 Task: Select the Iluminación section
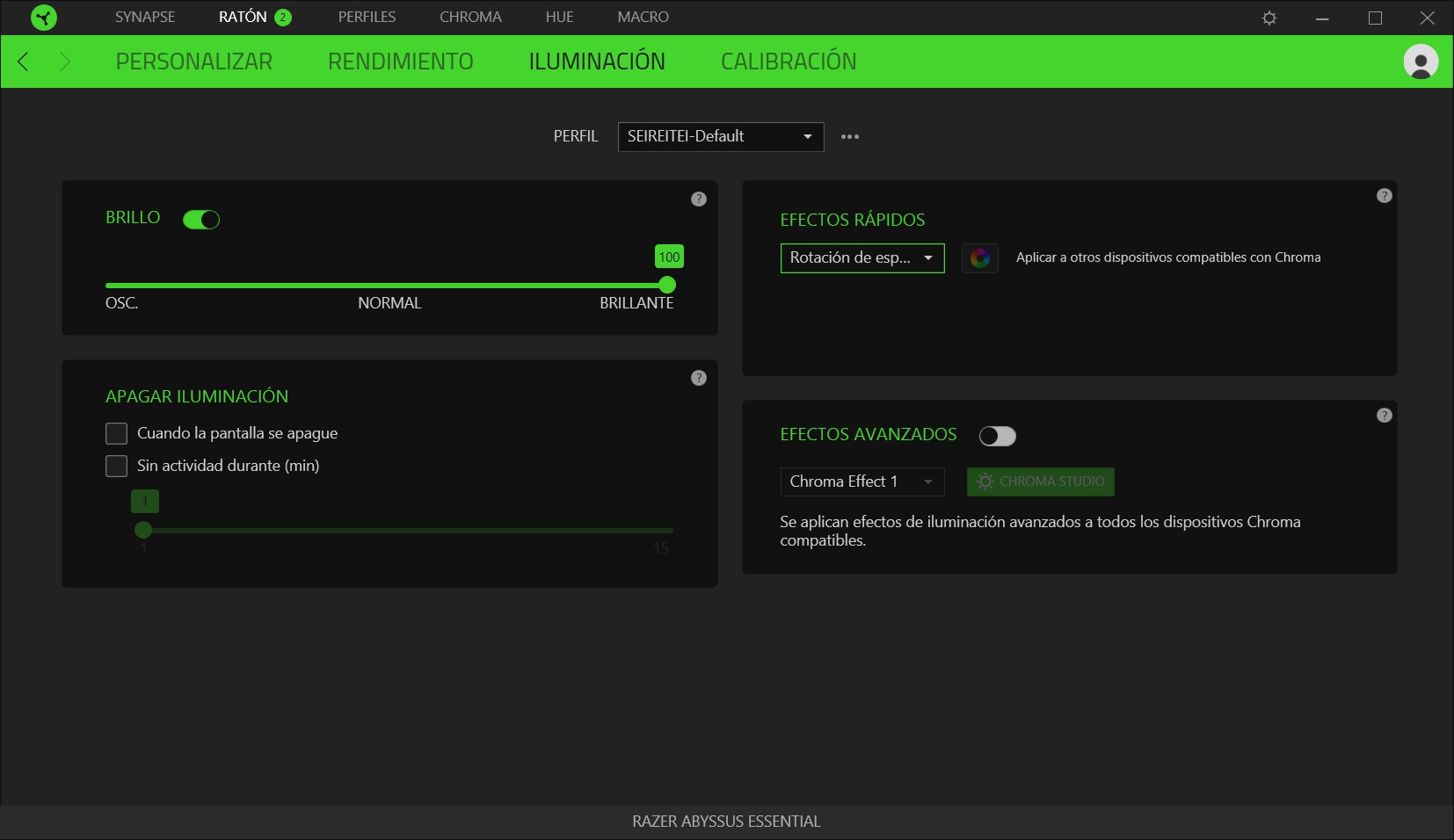(x=597, y=62)
